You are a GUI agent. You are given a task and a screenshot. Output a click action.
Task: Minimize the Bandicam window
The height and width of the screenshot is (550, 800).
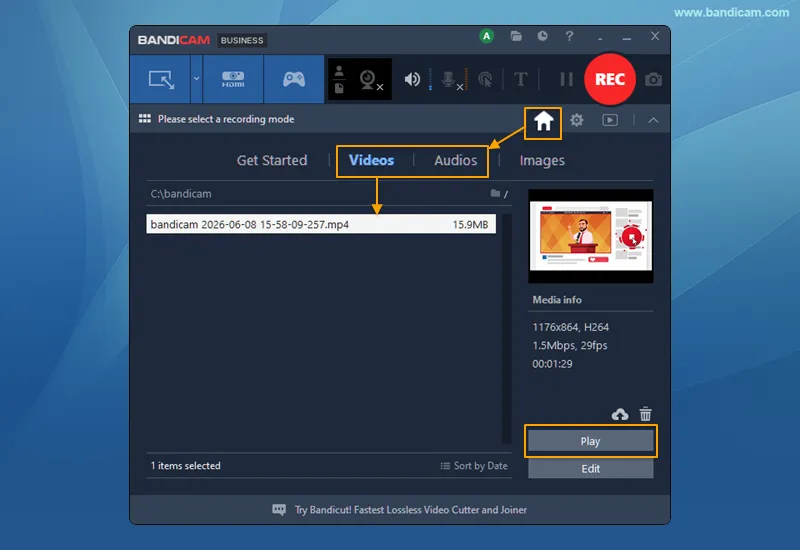point(627,37)
